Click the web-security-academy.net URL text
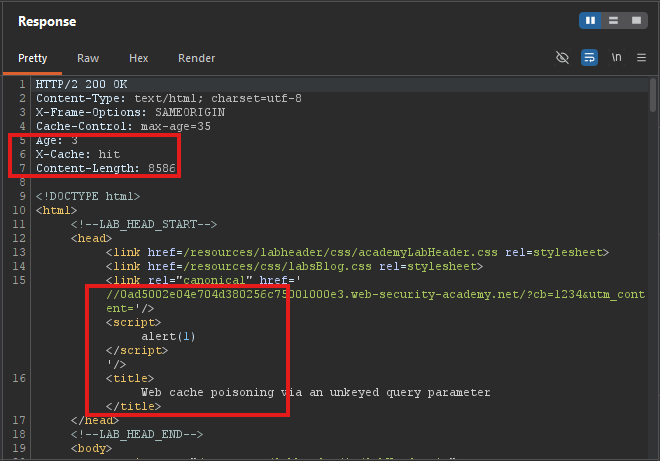 pyautogui.click(x=375, y=294)
